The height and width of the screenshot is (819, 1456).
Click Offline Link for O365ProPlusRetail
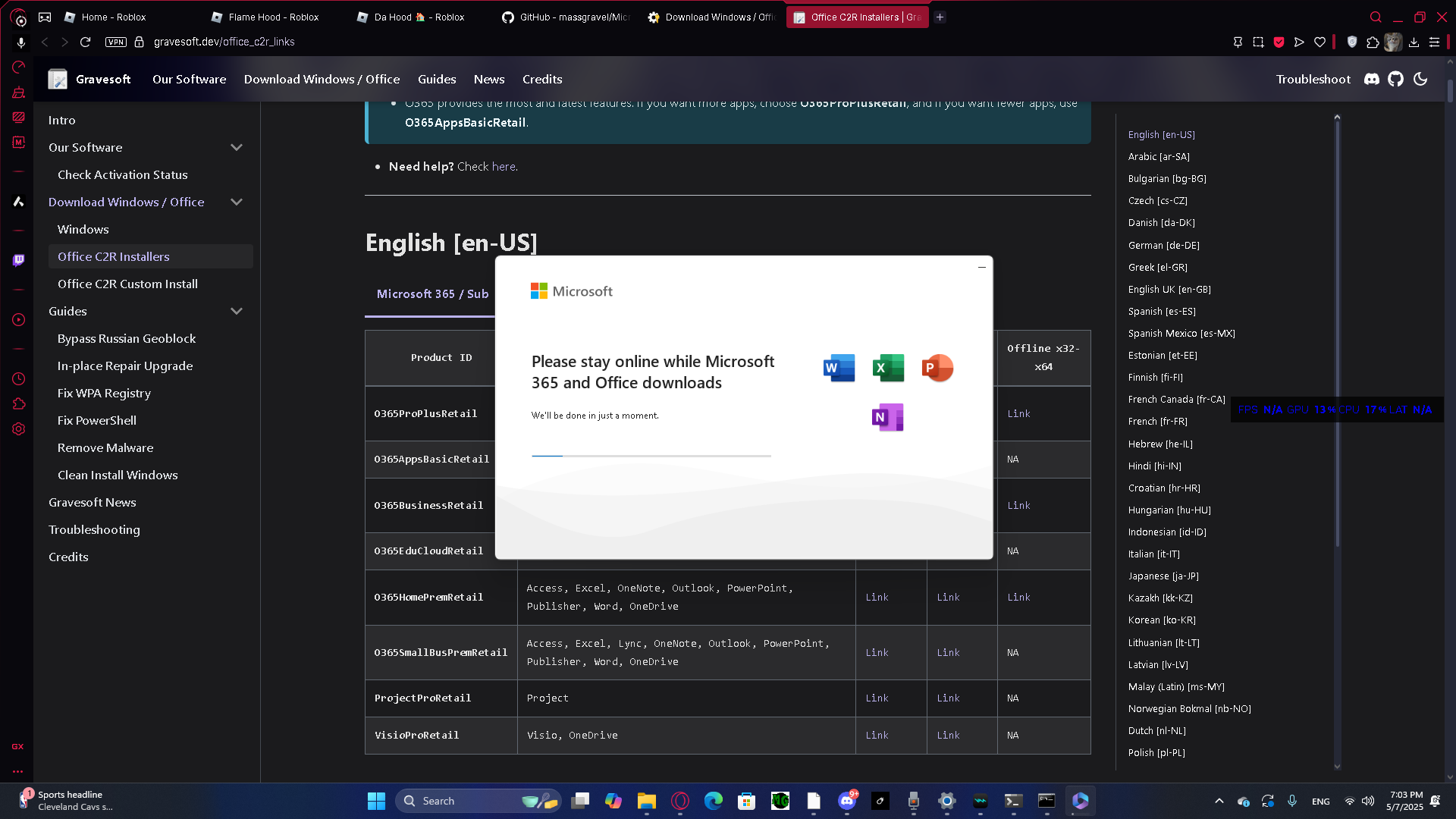click(1018, 413)
